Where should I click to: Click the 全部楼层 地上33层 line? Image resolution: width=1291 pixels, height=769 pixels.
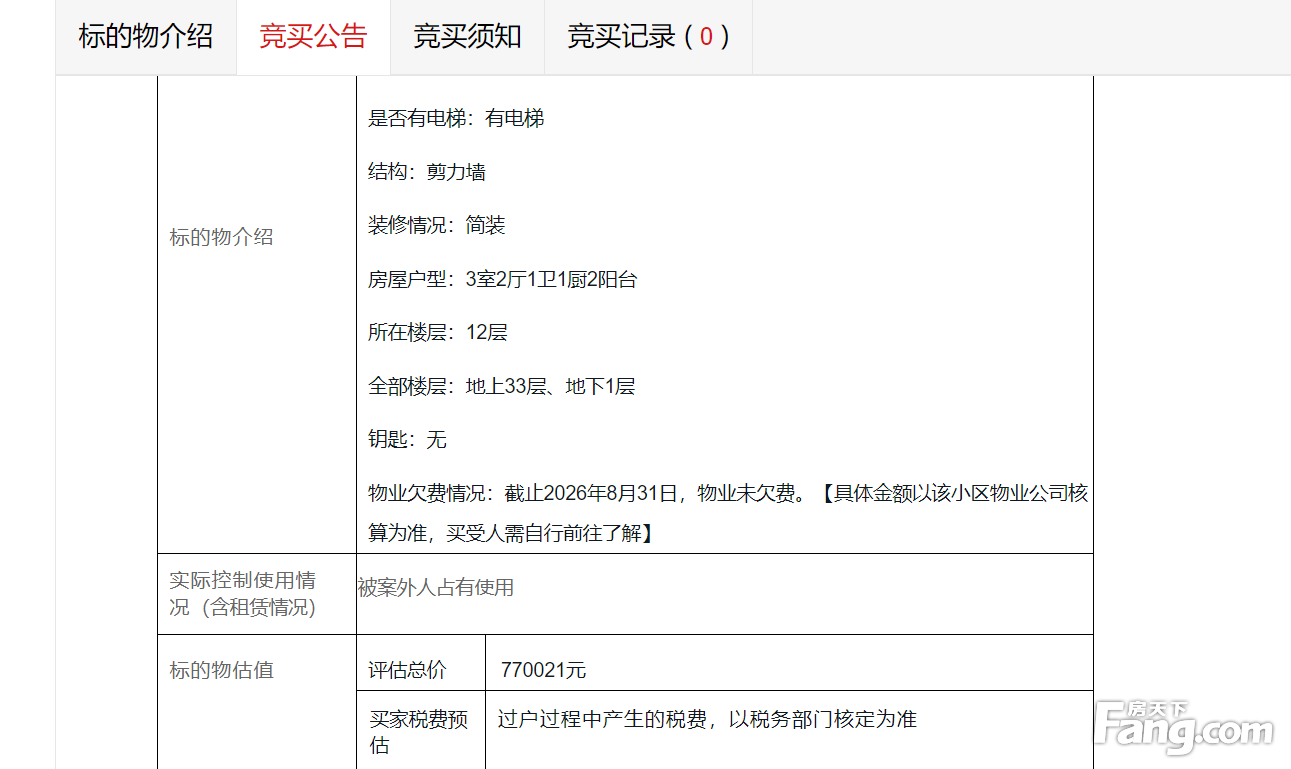pyautogui.click(x=501, y=386)
